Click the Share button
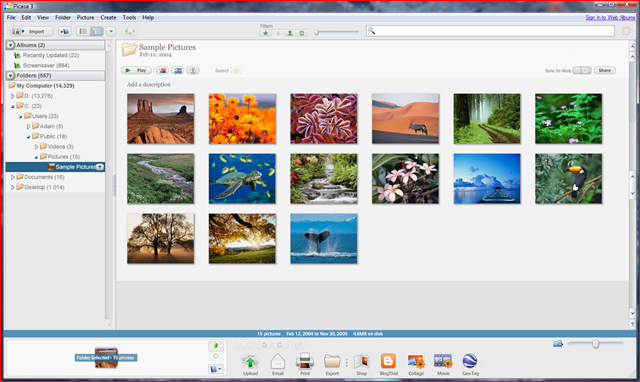Image resolution: width=640 pixels, height=382 pixels. coord(604,71)
